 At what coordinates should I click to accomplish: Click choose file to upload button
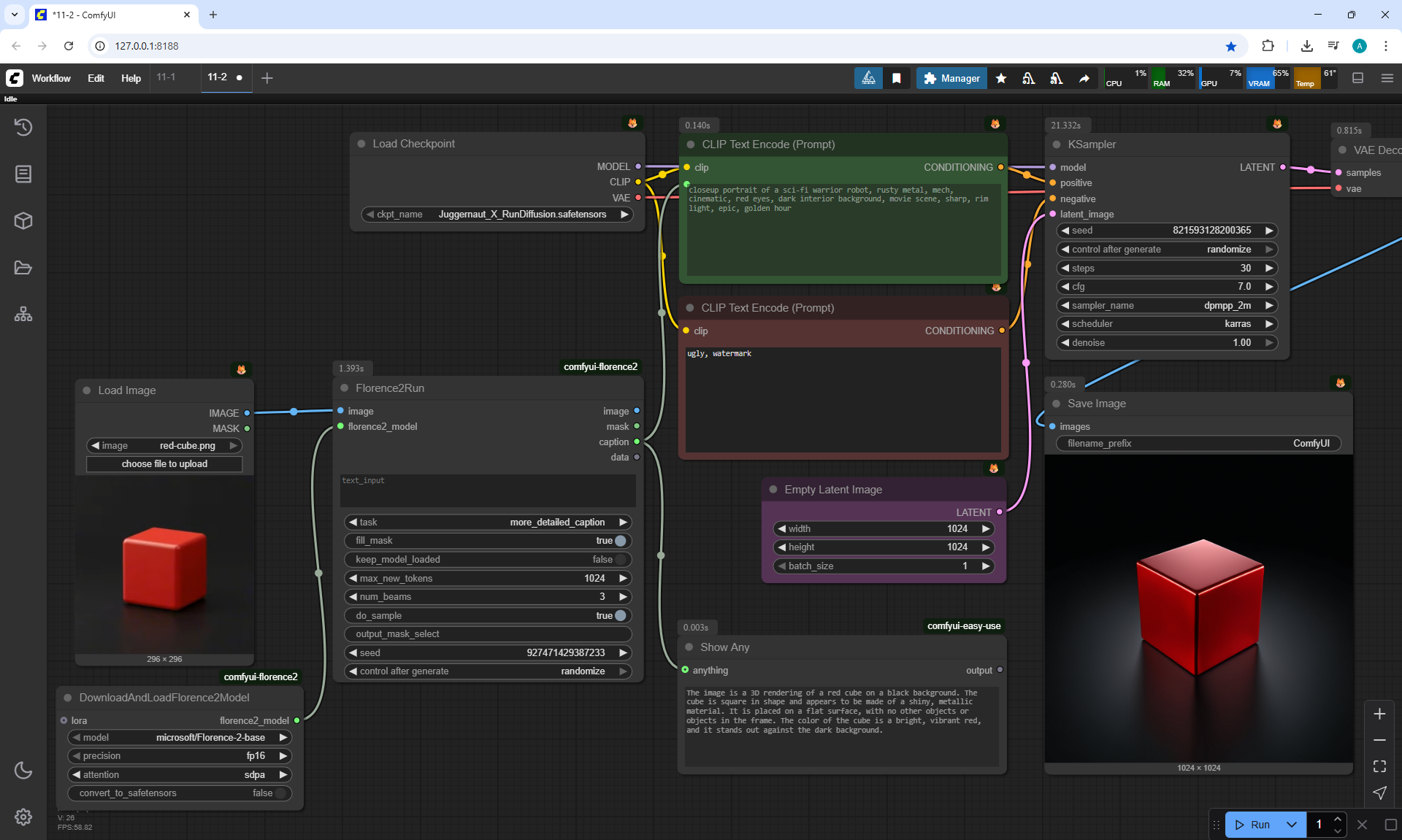click(x=164, y=464)
